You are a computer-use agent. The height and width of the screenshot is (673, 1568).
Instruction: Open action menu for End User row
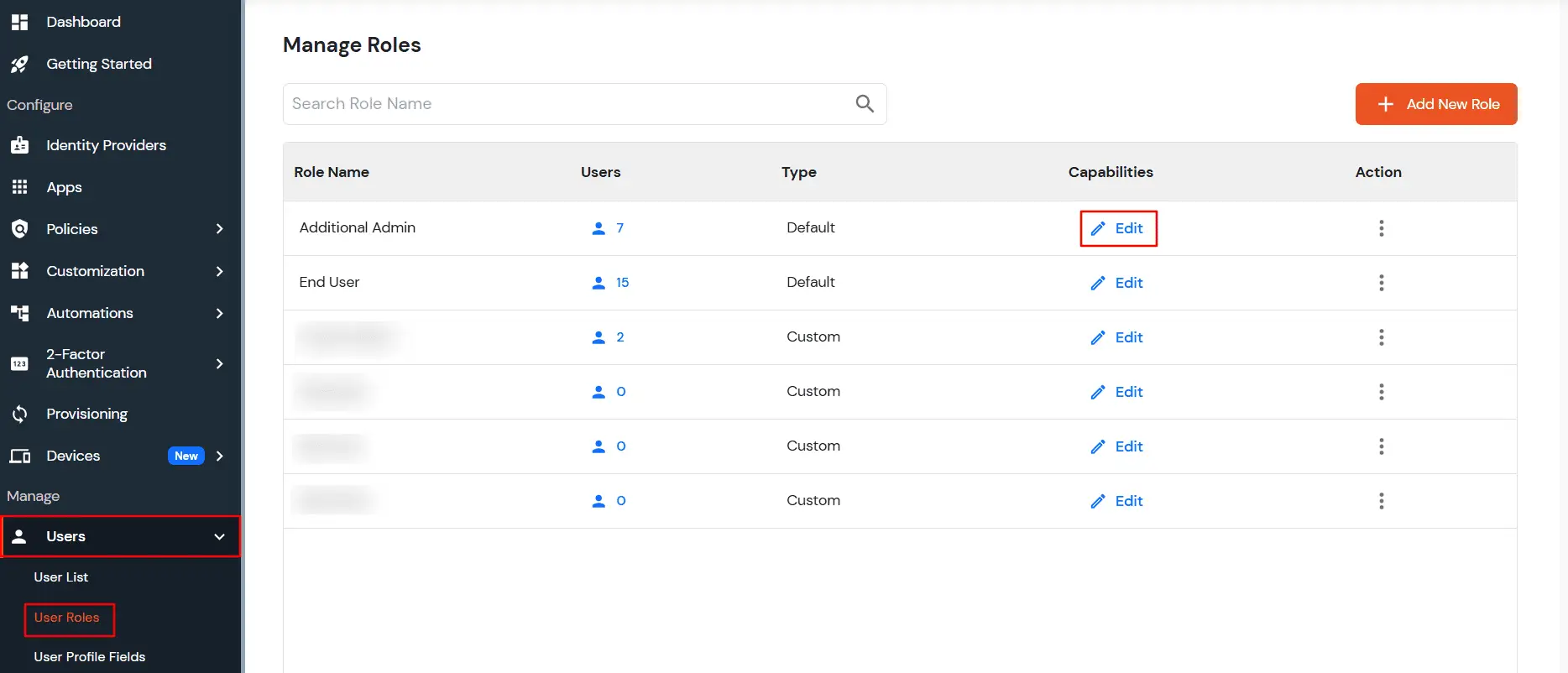tap(1381, 283)
